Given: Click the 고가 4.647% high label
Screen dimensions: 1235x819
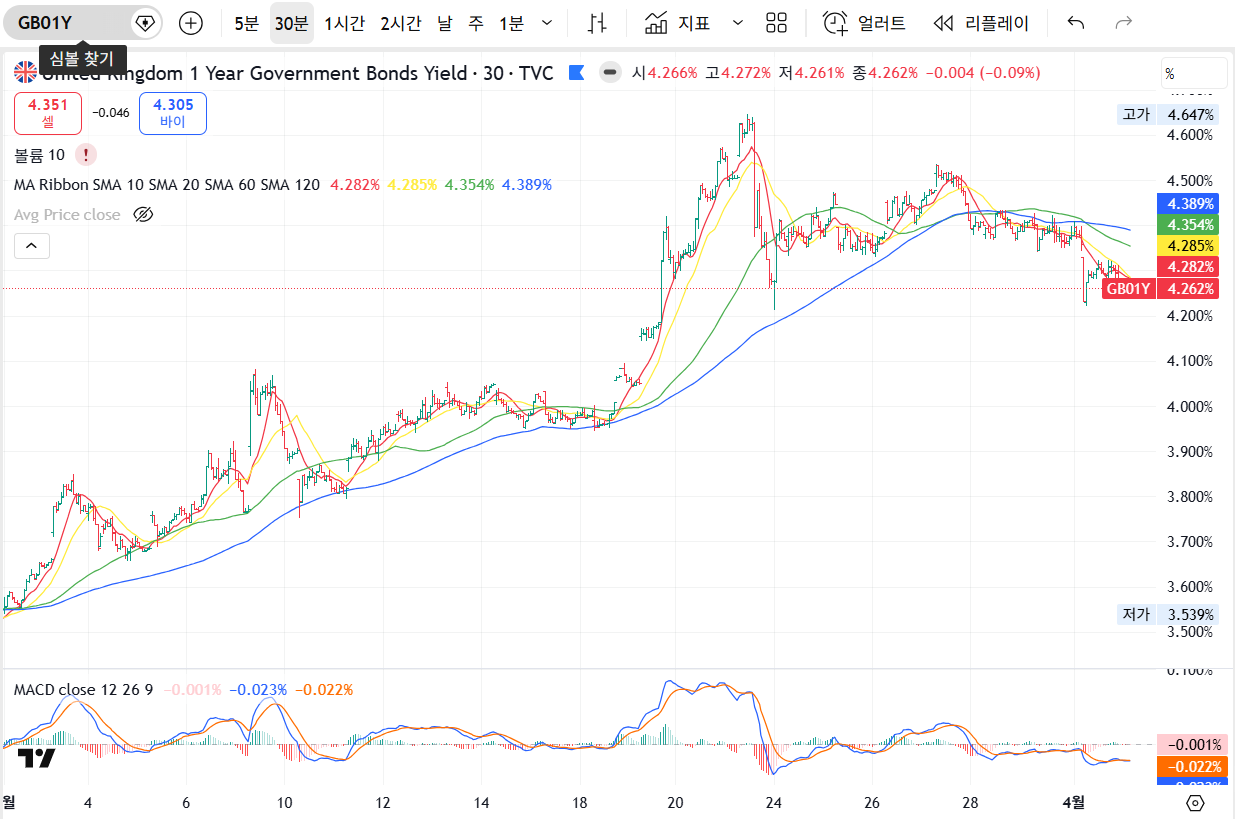Looking at the screenshot, I should pyautogui.click(x=1167, y=114).
